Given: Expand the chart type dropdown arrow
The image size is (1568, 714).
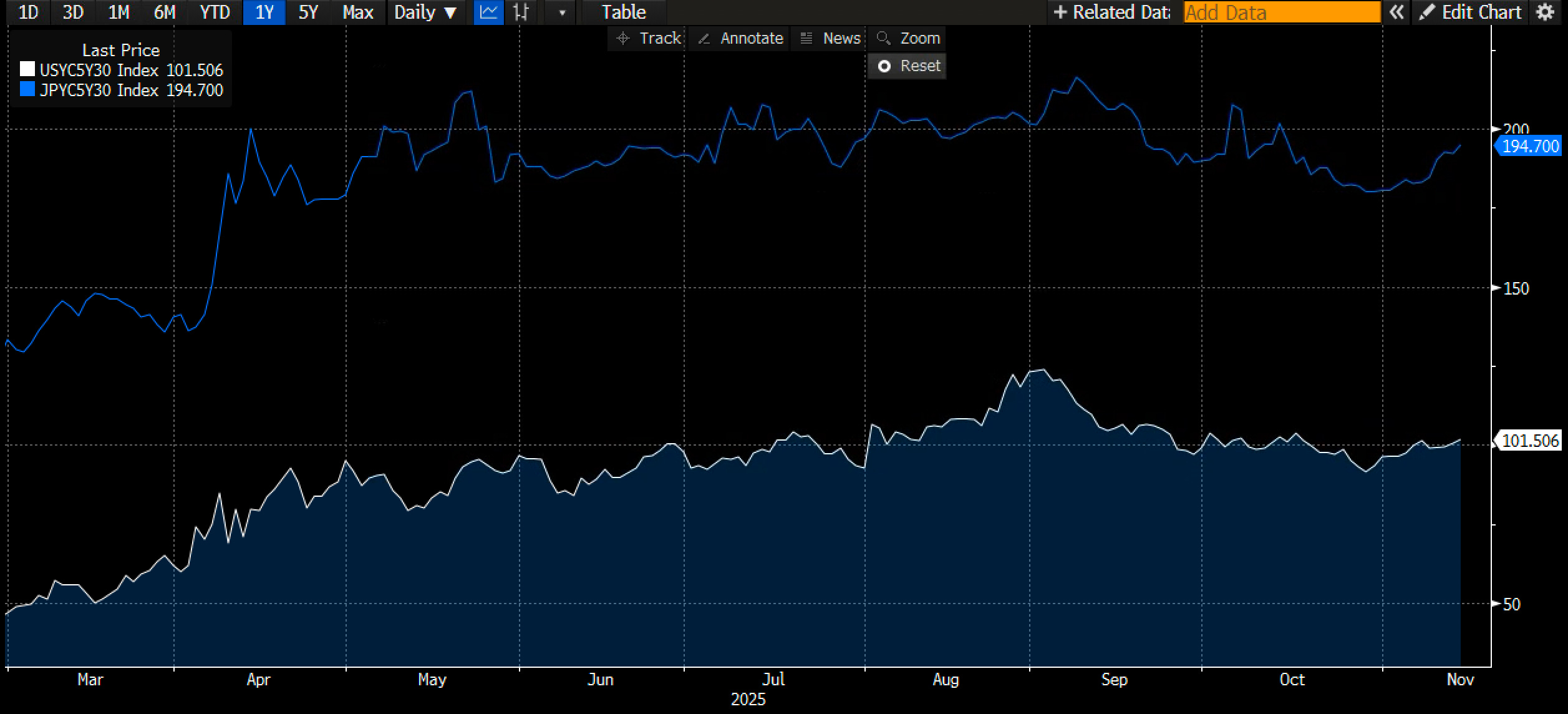Looking at the screenshot, I should [561, 12].
